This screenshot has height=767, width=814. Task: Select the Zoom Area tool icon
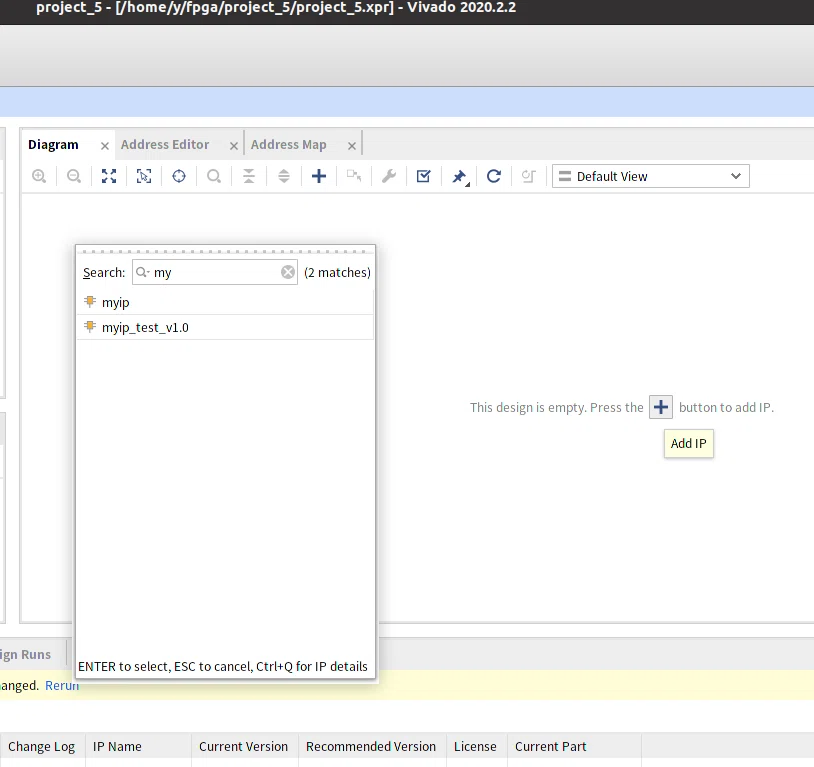tap(144, 176)
